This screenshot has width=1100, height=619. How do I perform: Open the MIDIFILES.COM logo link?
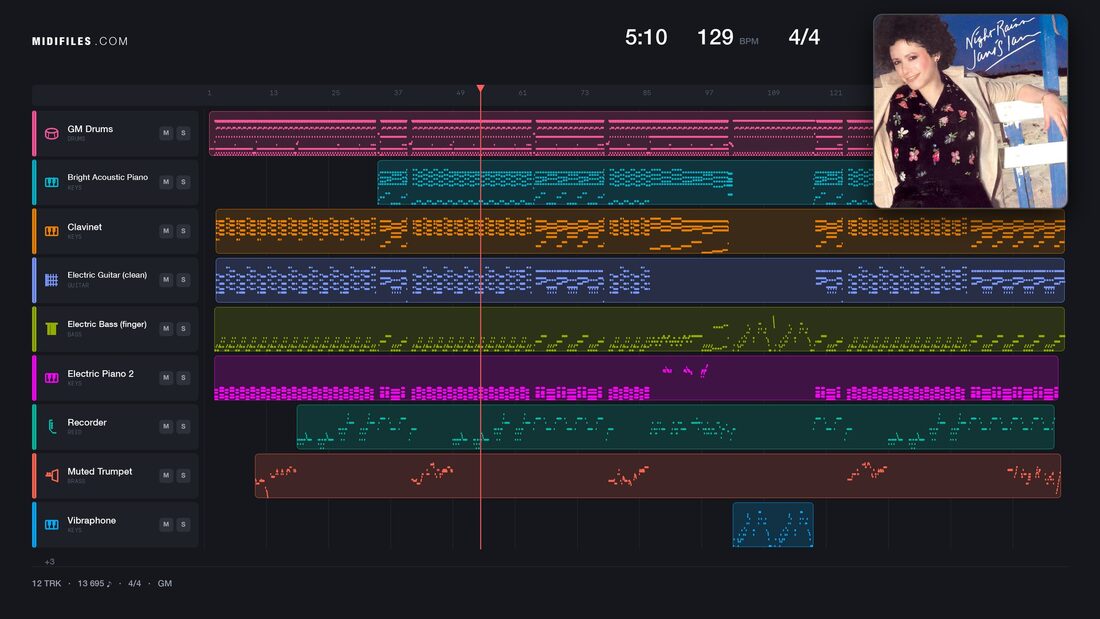click(x=80, y=41)
